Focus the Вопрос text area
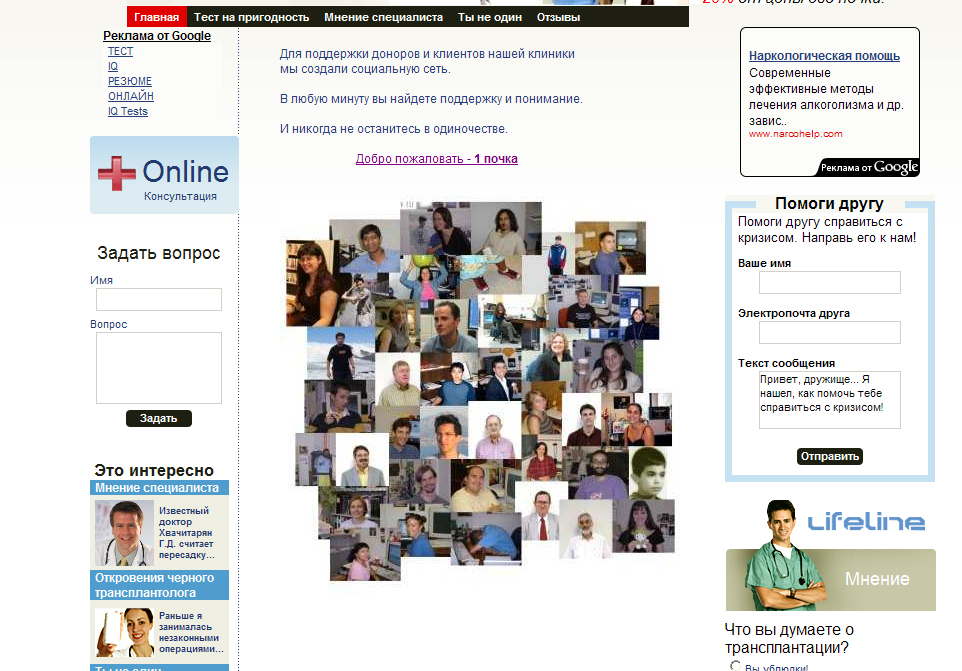 159,368
